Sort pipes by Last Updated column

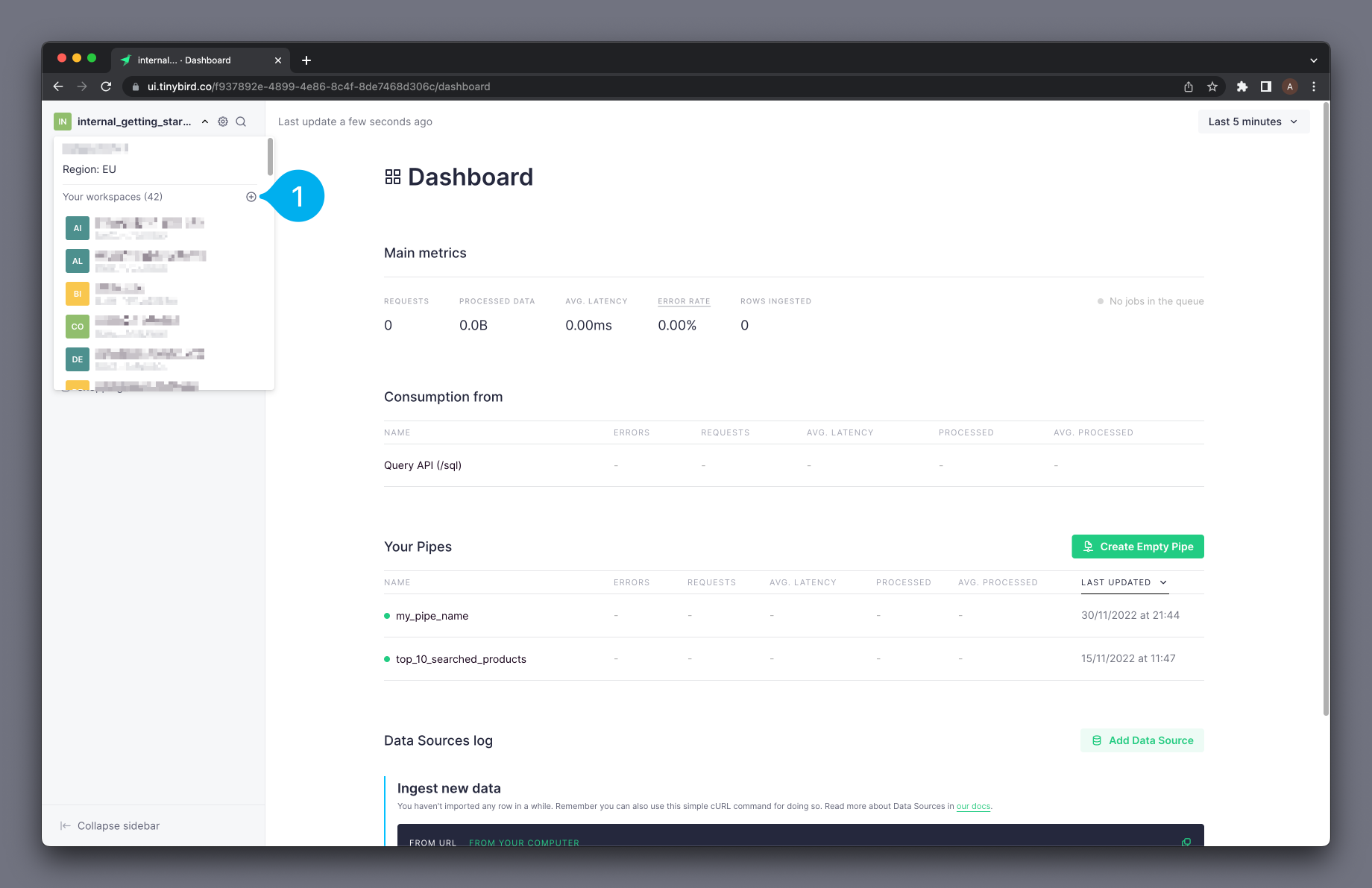(x=1124, y=582)
